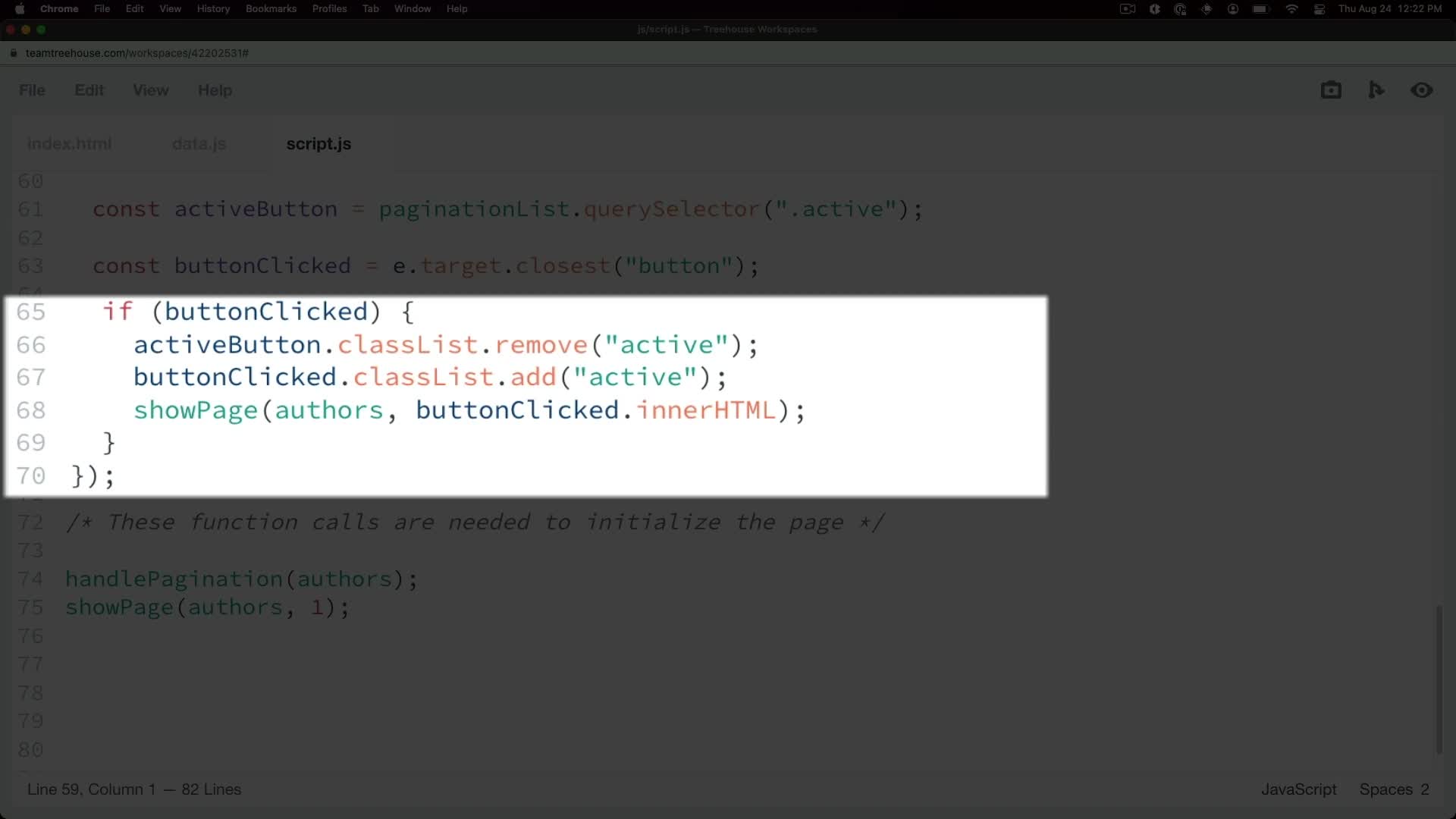This screenshot has width=1456, height=819.
Task: Open the Workspaces Help menu
Action: click(x=215, y=90)
